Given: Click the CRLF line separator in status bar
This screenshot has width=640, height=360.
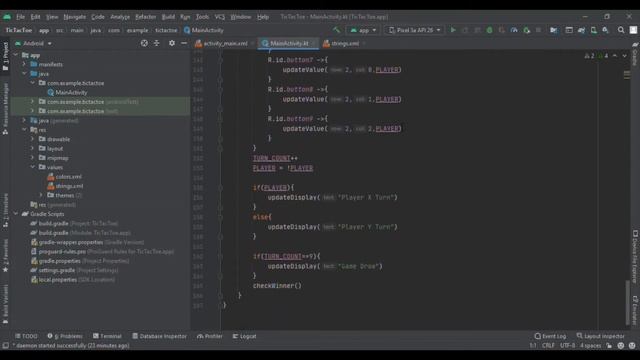Looking at the screenshot, I should (x=548, y=346).
